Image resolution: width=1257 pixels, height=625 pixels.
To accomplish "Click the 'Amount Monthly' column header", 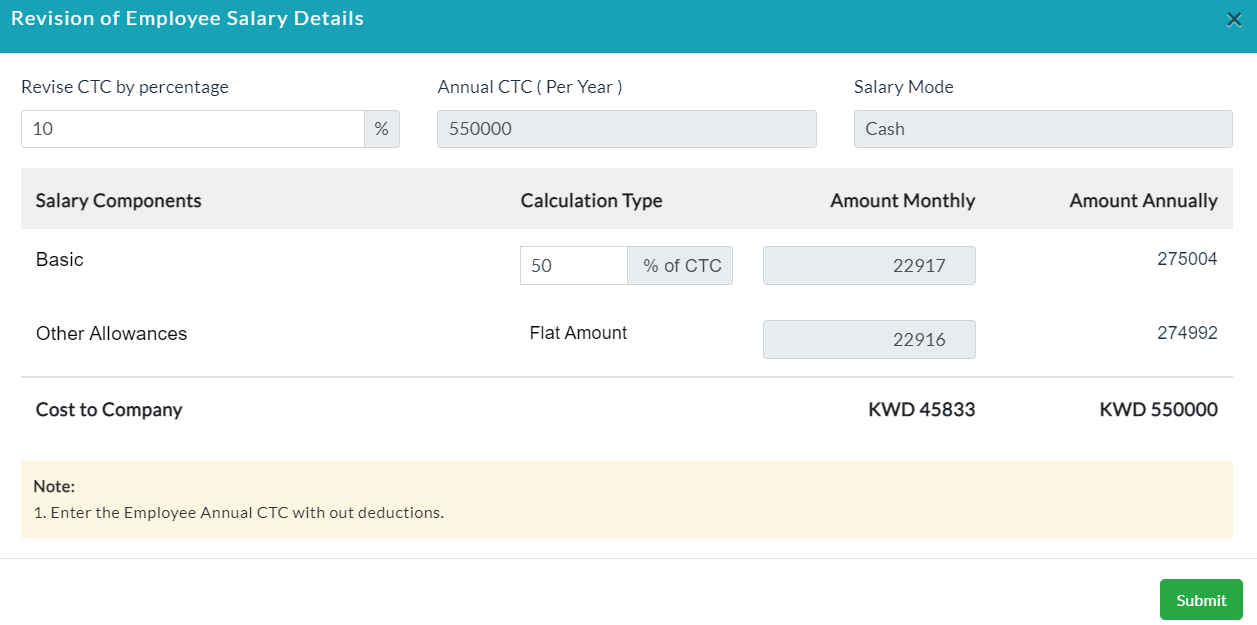I will tap(902, 201).
